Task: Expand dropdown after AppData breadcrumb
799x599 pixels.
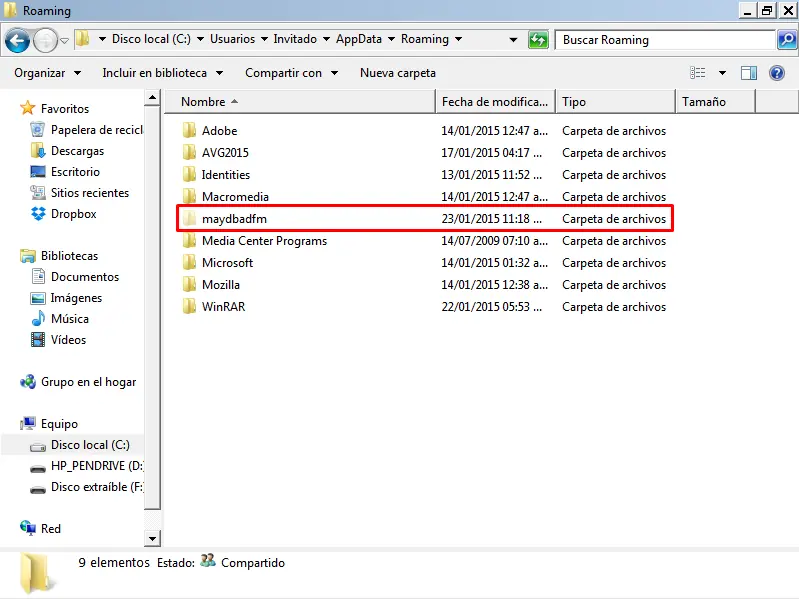Action: click(391, 39)
